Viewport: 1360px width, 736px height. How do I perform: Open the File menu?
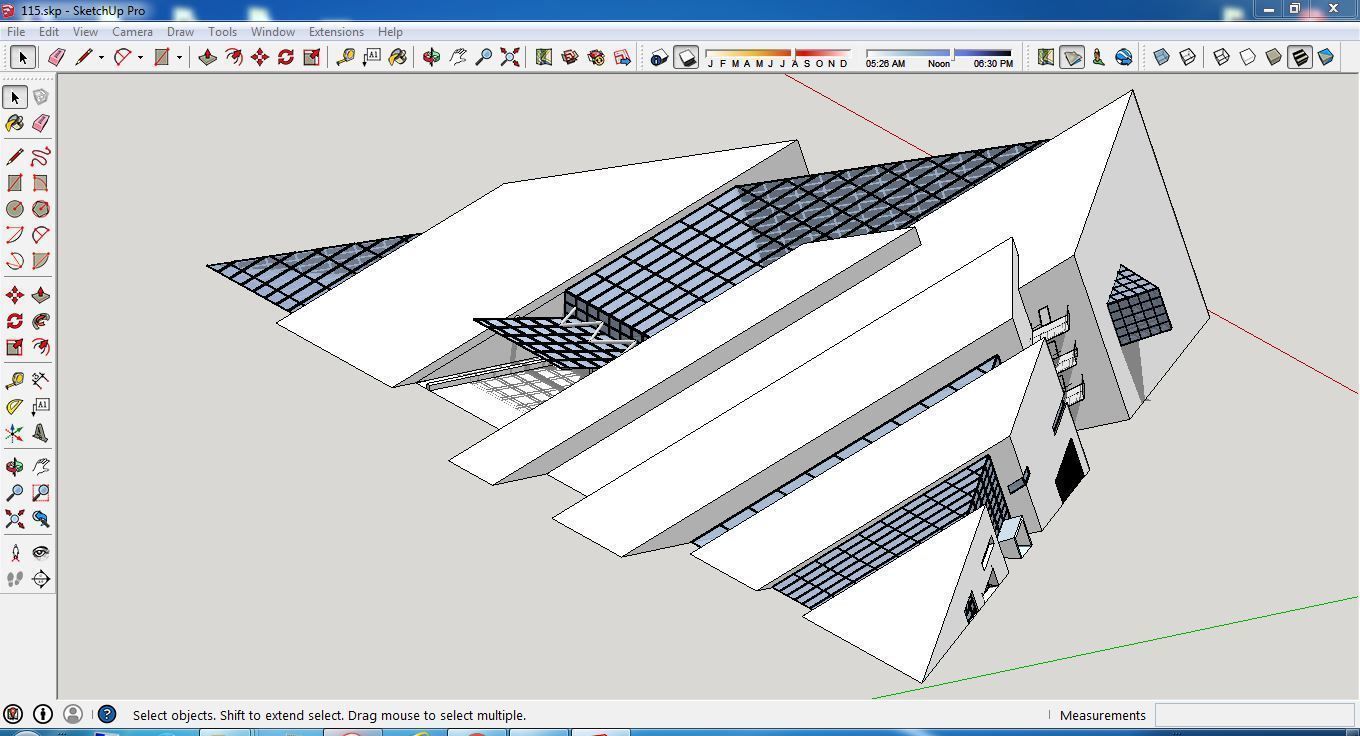[x=17, y=32]
